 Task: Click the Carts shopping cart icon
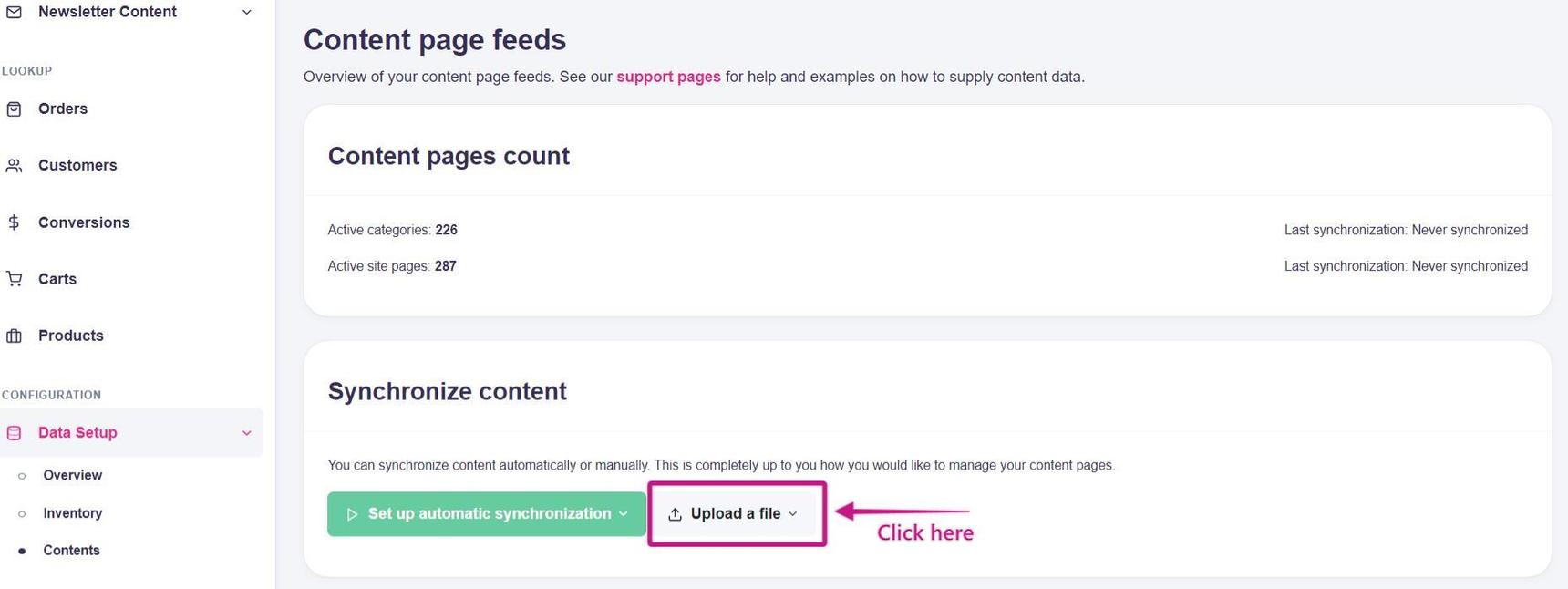coord(14,279)
